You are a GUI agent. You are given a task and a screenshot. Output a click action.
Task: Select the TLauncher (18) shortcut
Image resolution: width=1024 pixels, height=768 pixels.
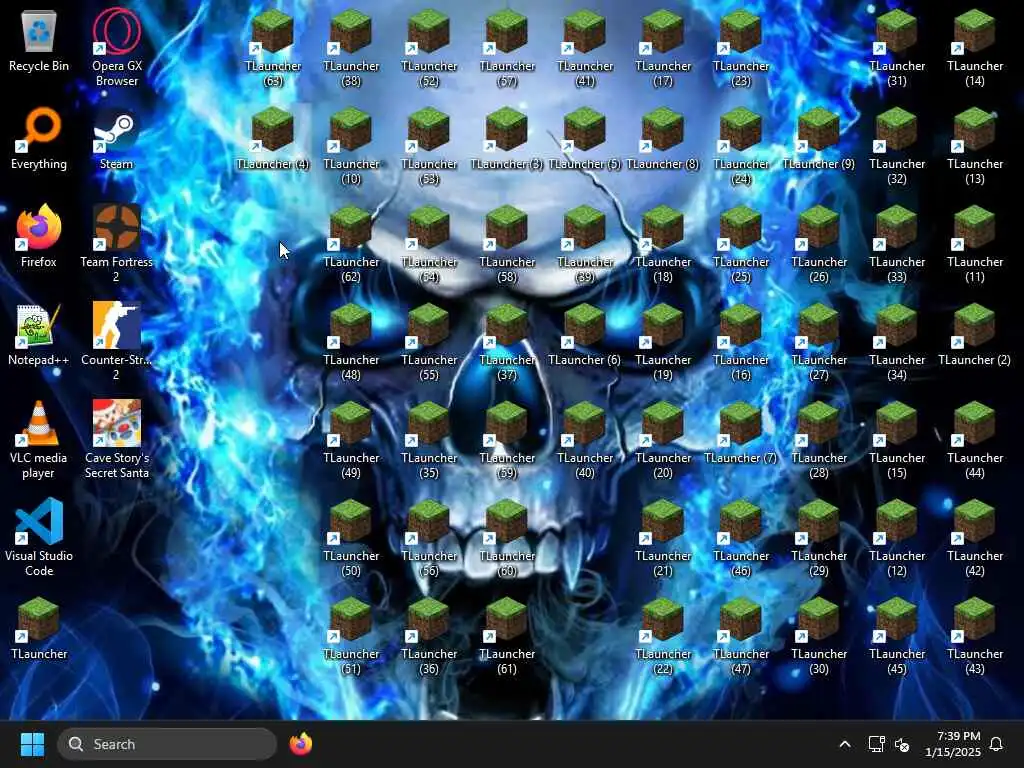tap(663, 244)
